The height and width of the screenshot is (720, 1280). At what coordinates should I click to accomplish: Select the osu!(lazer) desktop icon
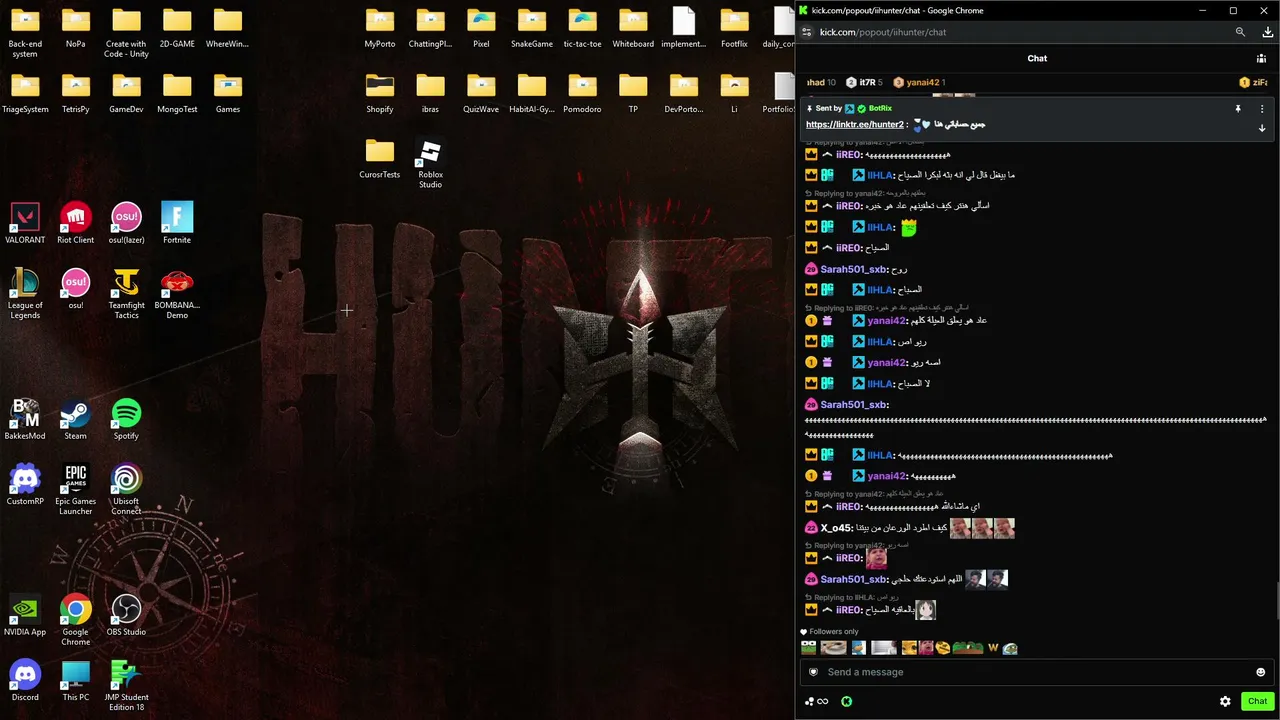126,224
